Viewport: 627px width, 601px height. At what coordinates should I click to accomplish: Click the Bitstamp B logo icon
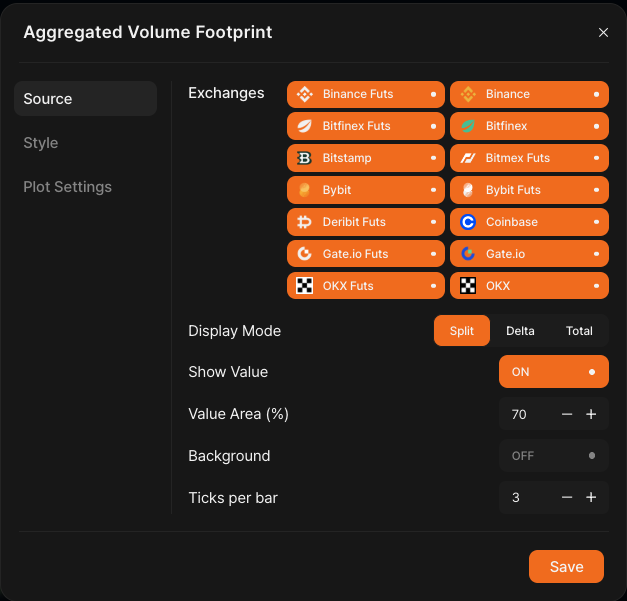pos(305,158)
